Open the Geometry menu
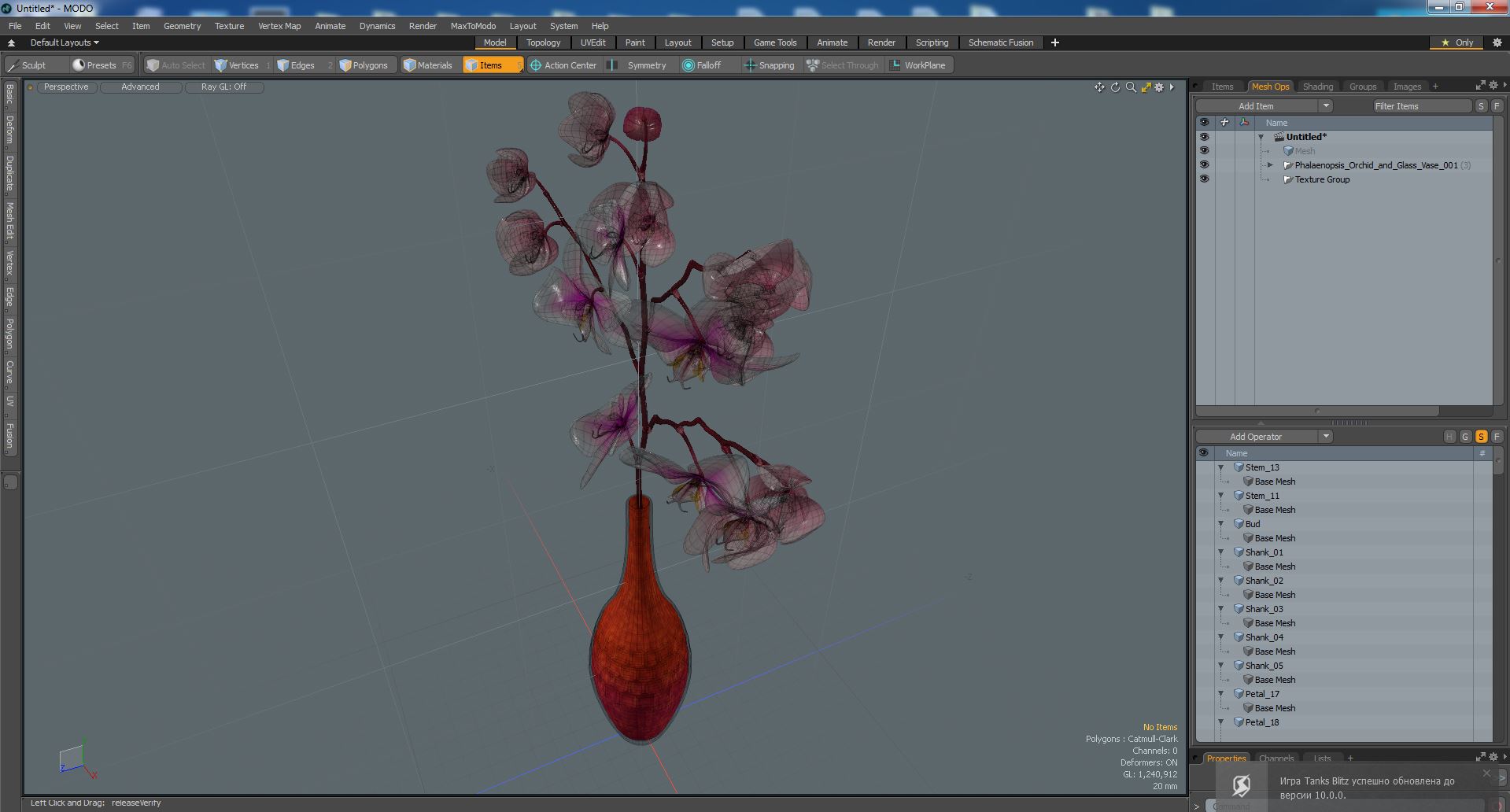This screenshot has height=812, width=1510. [x=182, y=26]
